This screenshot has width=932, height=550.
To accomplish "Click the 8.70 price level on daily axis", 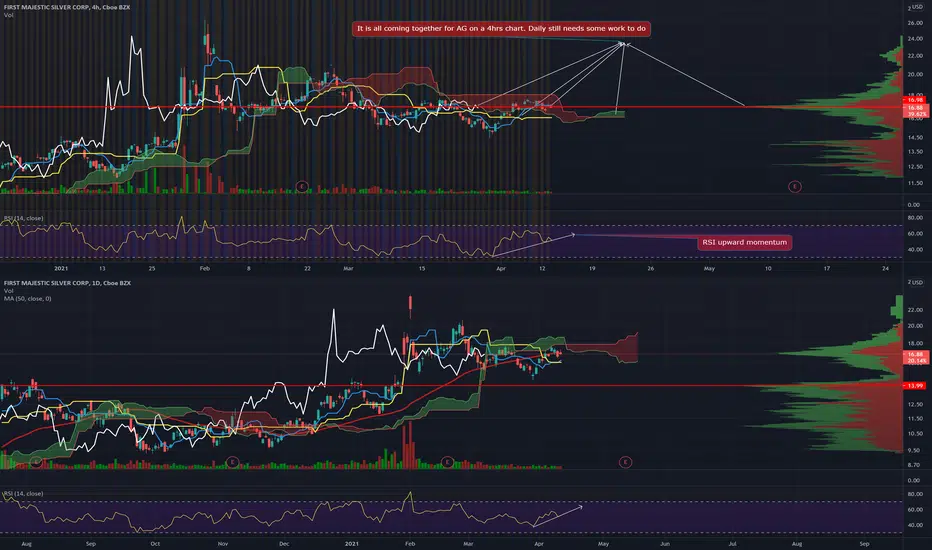I will pyautogui.click(x=914, y=465).
